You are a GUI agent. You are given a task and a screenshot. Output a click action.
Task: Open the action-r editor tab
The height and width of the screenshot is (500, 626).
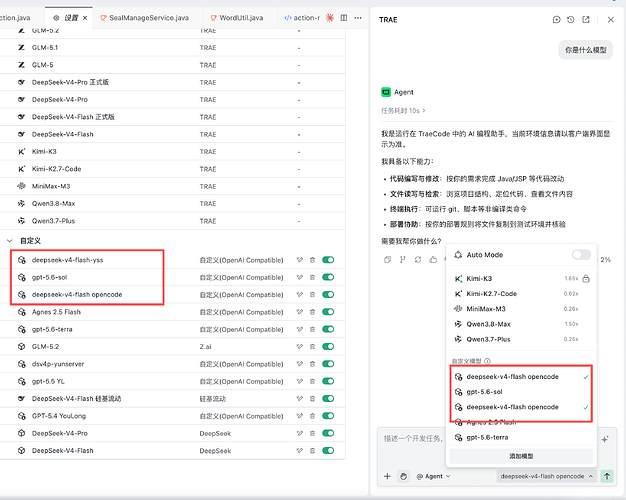pos(302,18)
